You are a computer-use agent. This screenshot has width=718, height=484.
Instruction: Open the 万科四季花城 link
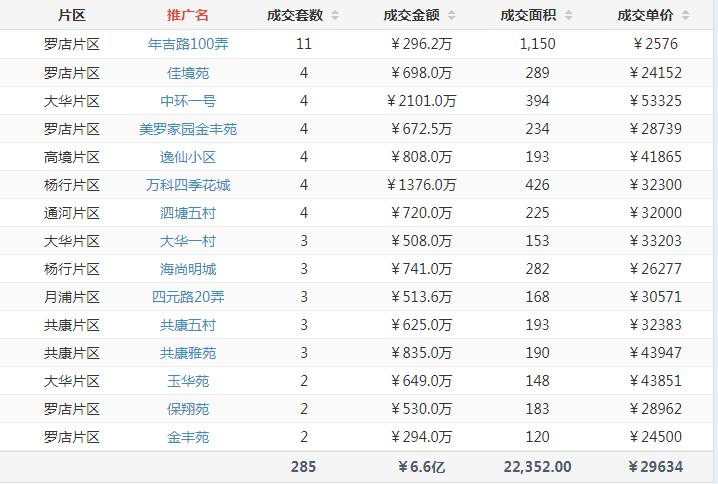tap(188, 185)
